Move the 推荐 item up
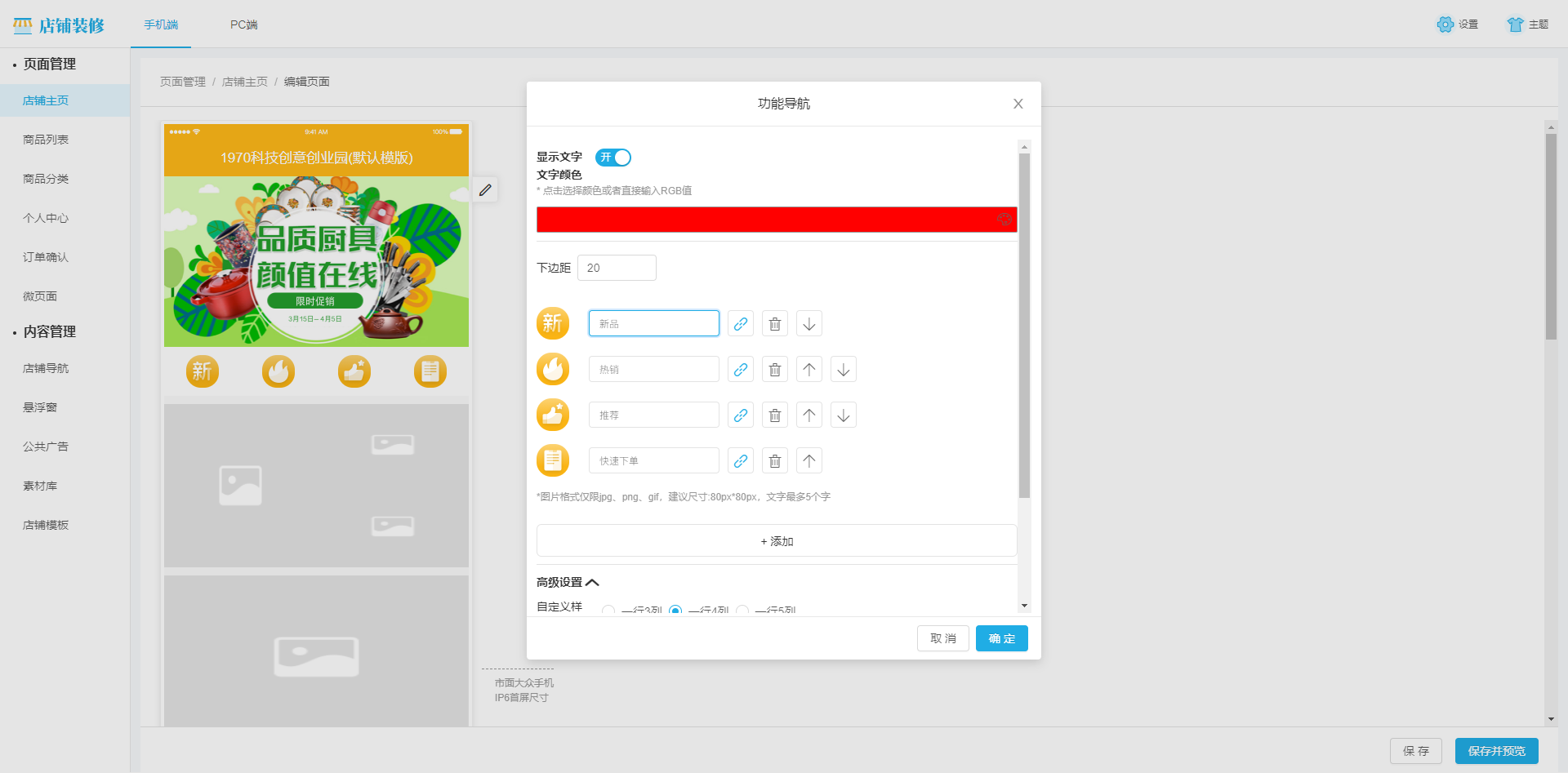This screenshot has width=1568, height=773. click(808, 415)
